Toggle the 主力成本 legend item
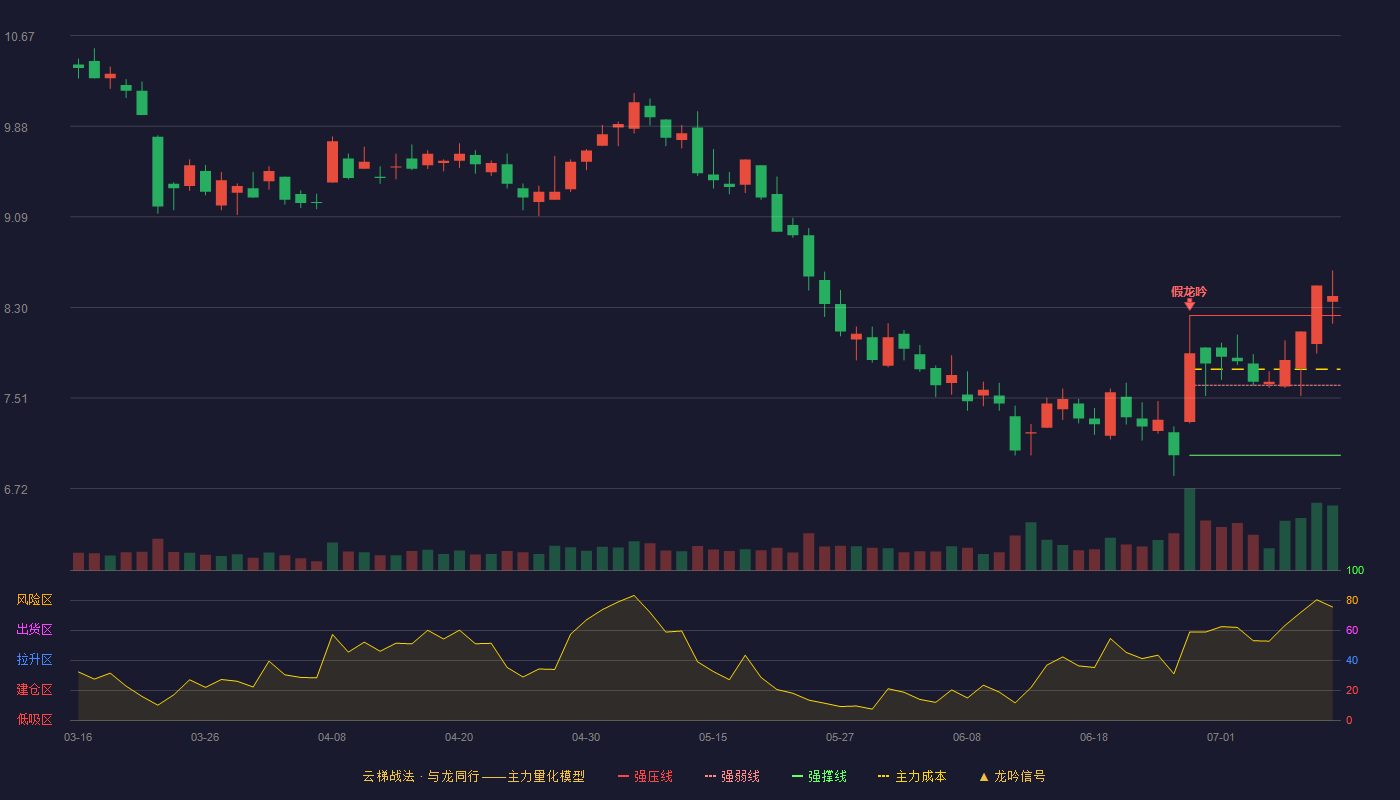 pos(912,776)
